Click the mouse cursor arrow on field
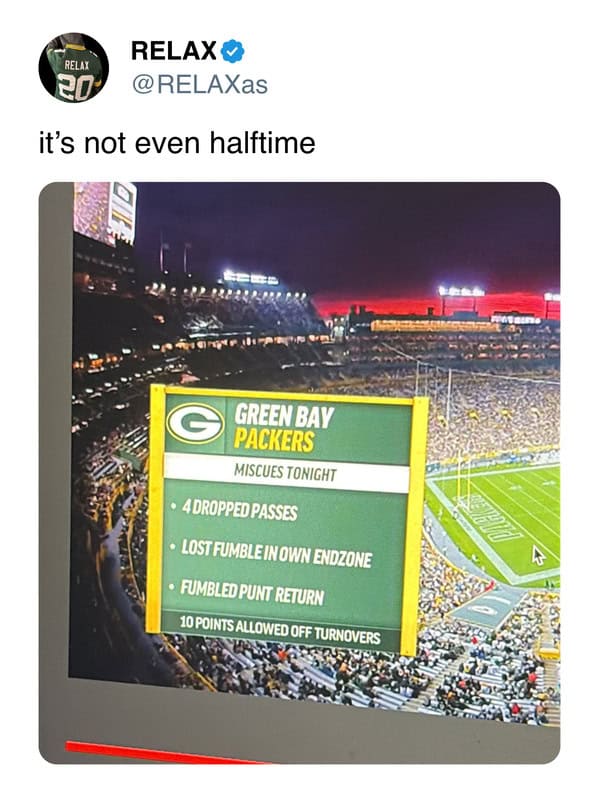Viewport: 599px width, 797px height. click(x=537, y=555)
